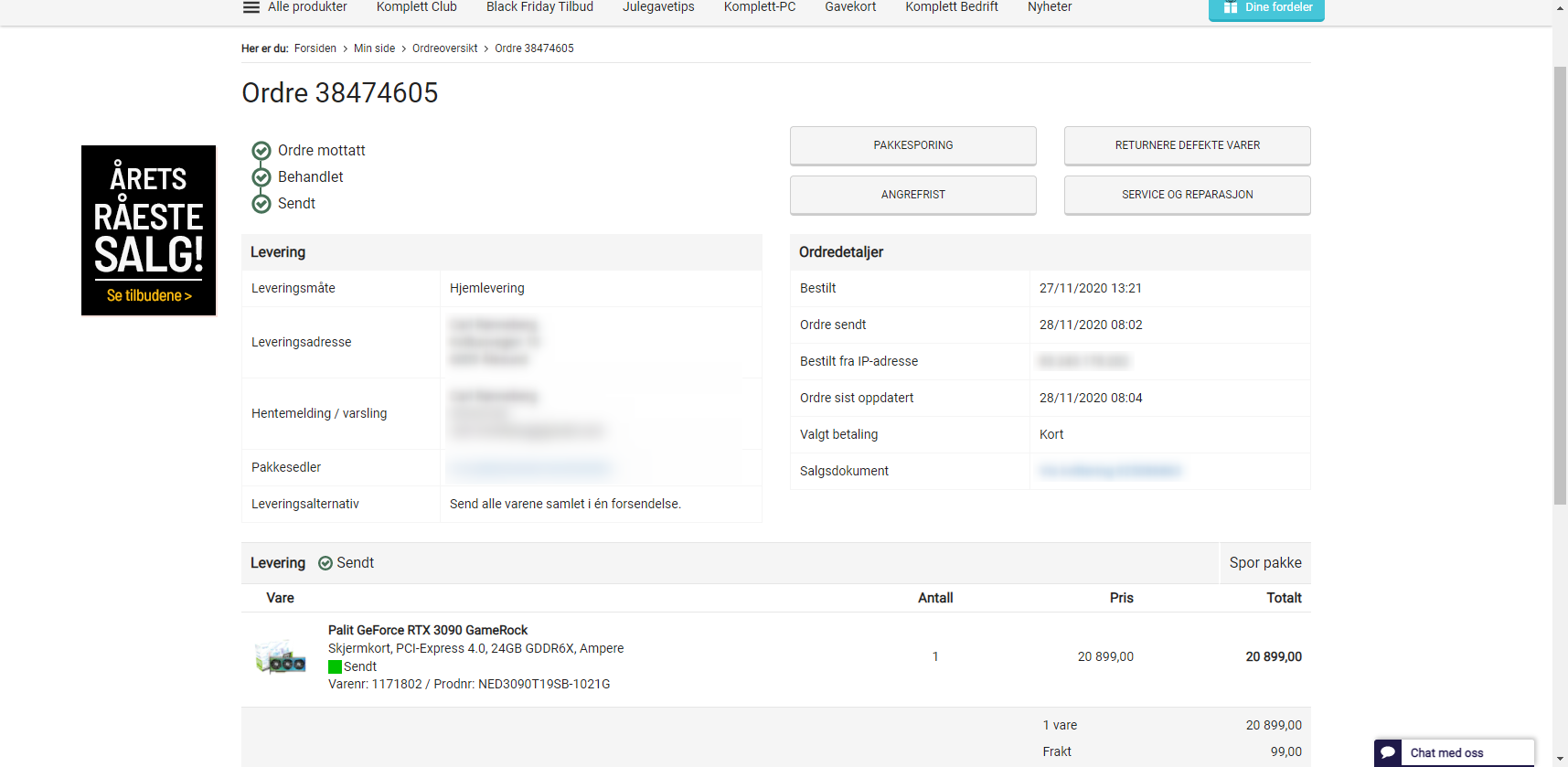Open the Julegavetips menu

[658, 7]
